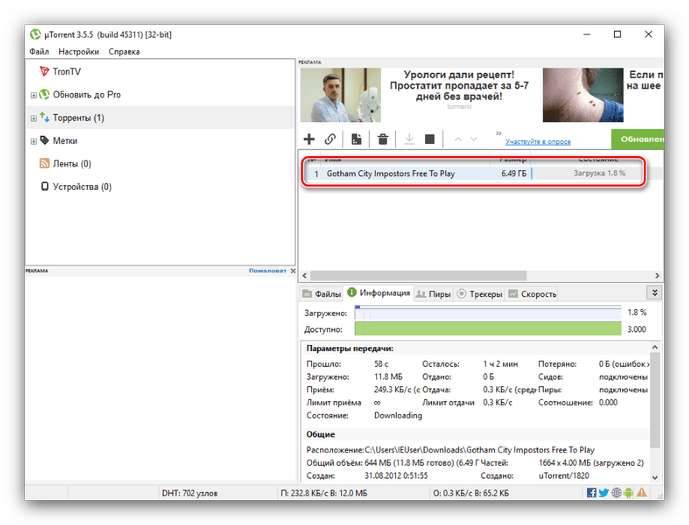
Task: Collapse details pane with double-chevron button
Action: pyautogui.click(x=654, y=293)
